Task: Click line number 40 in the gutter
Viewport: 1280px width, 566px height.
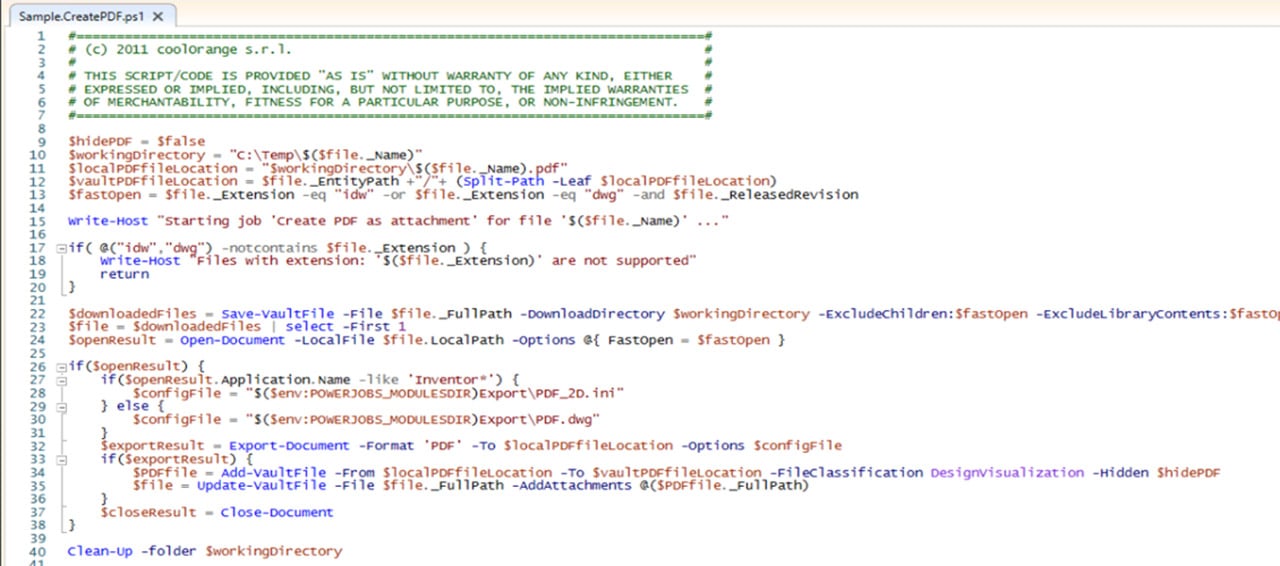Action: point(37,551)
